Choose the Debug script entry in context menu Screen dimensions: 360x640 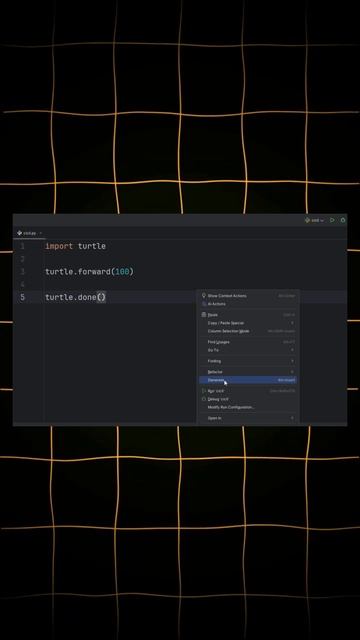(x=249, y=399)
